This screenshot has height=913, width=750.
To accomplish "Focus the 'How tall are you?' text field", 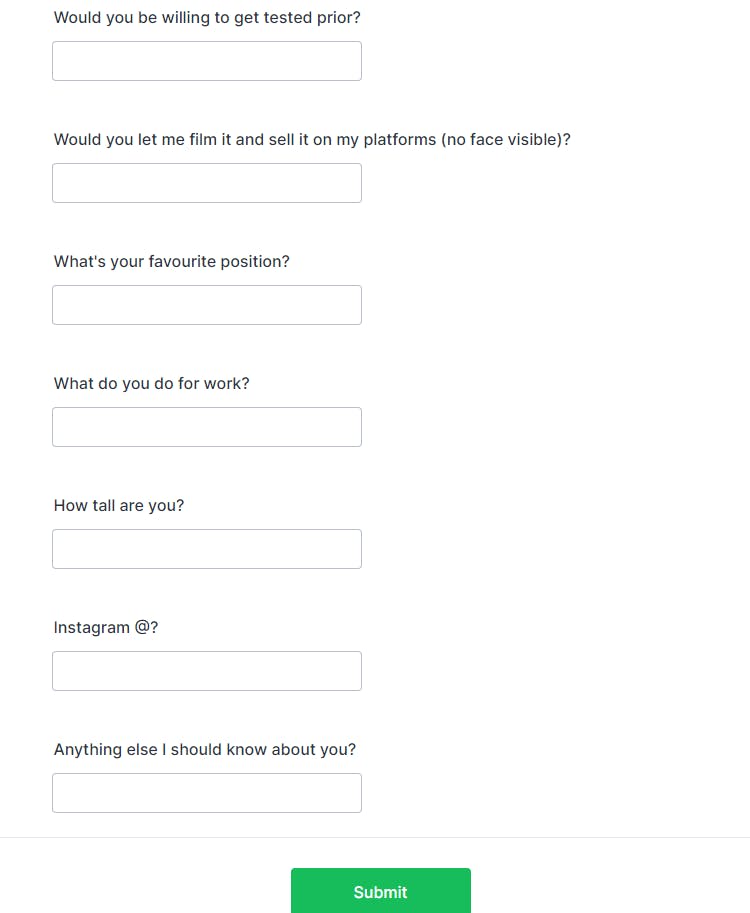I will [x=206, y=549].
